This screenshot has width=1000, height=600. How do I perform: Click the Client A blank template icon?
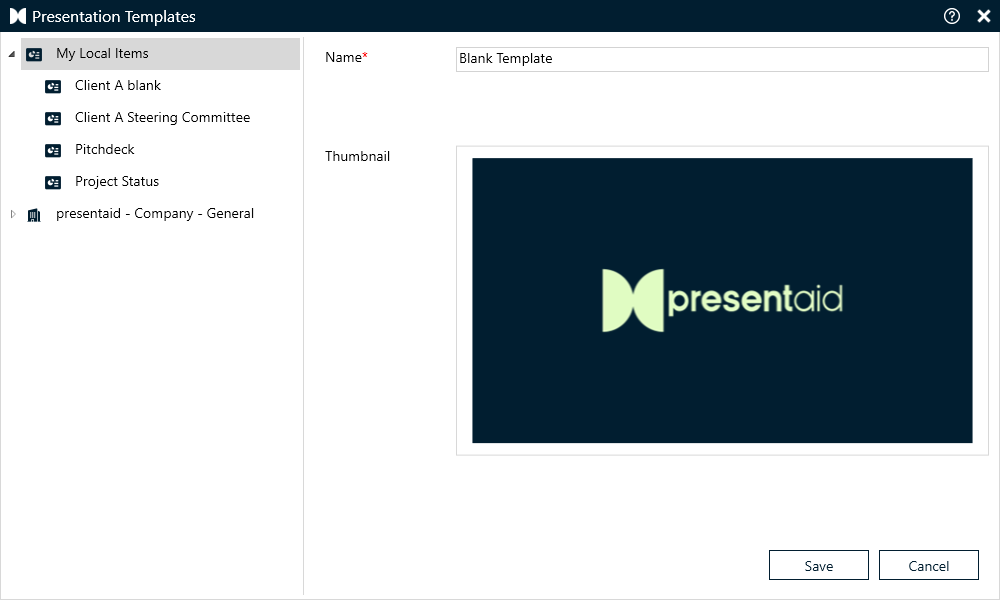[53, 86]
